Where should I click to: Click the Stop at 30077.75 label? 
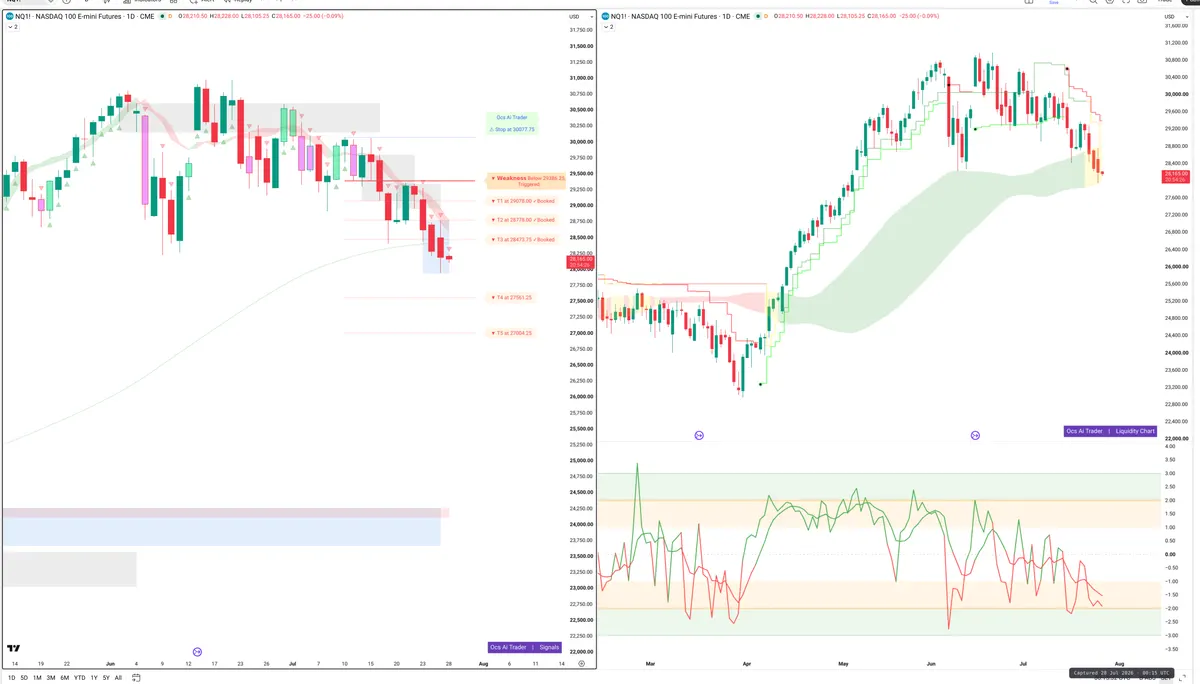[x=512, y=129]
